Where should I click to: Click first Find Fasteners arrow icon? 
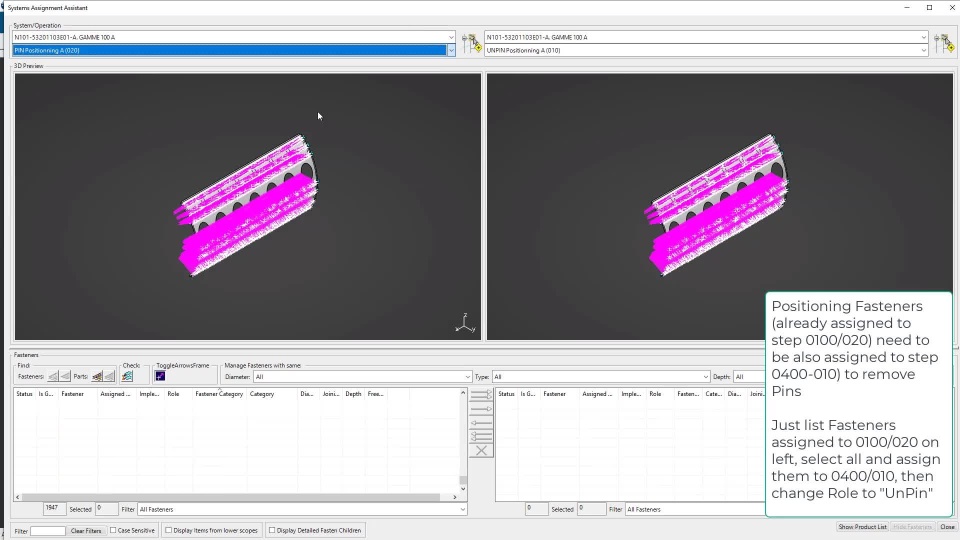click(x=53, y=377)
